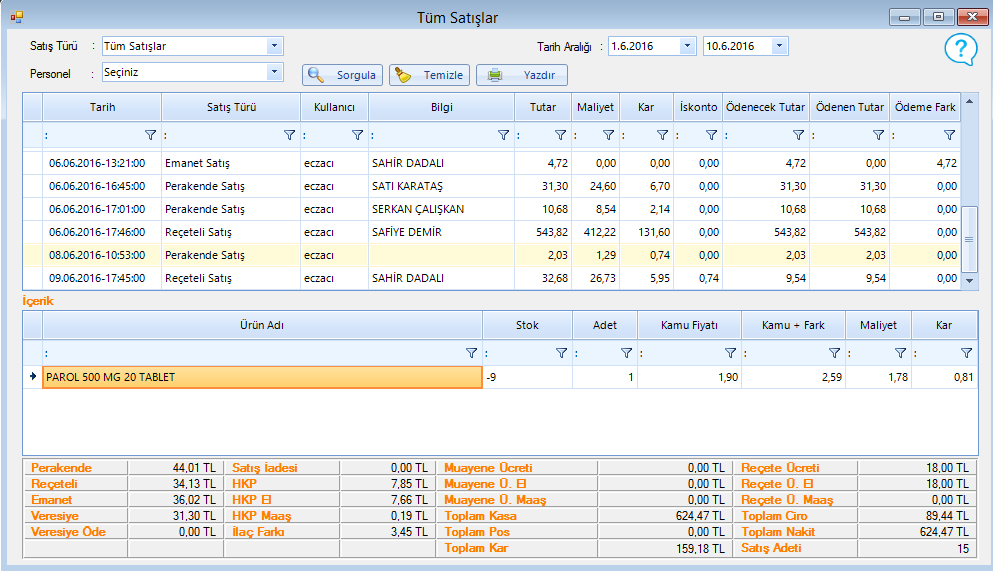
Task: Open the filter icon under Ürün Adı column
Action: pos(472,353)
